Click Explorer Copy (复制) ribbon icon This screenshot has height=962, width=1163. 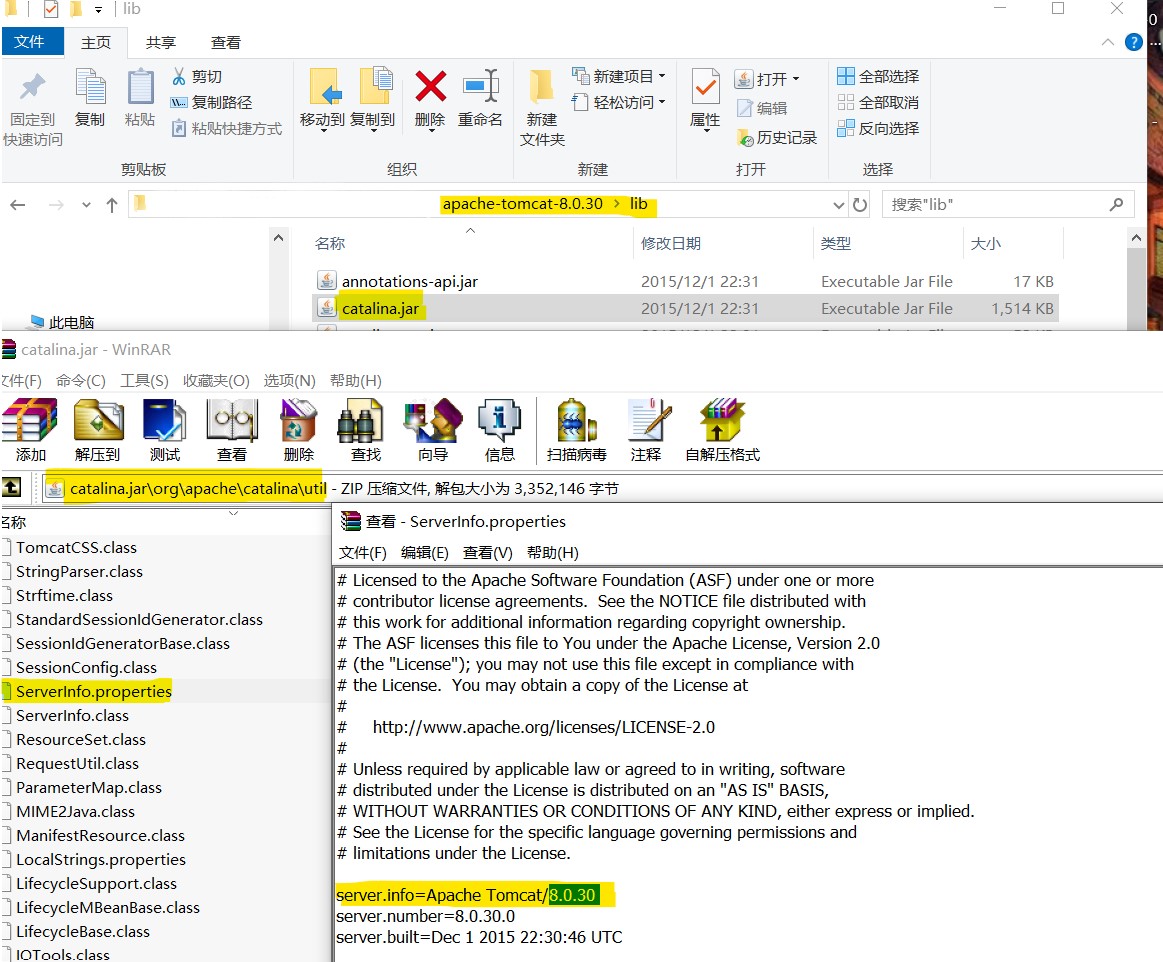pos(90,98)
